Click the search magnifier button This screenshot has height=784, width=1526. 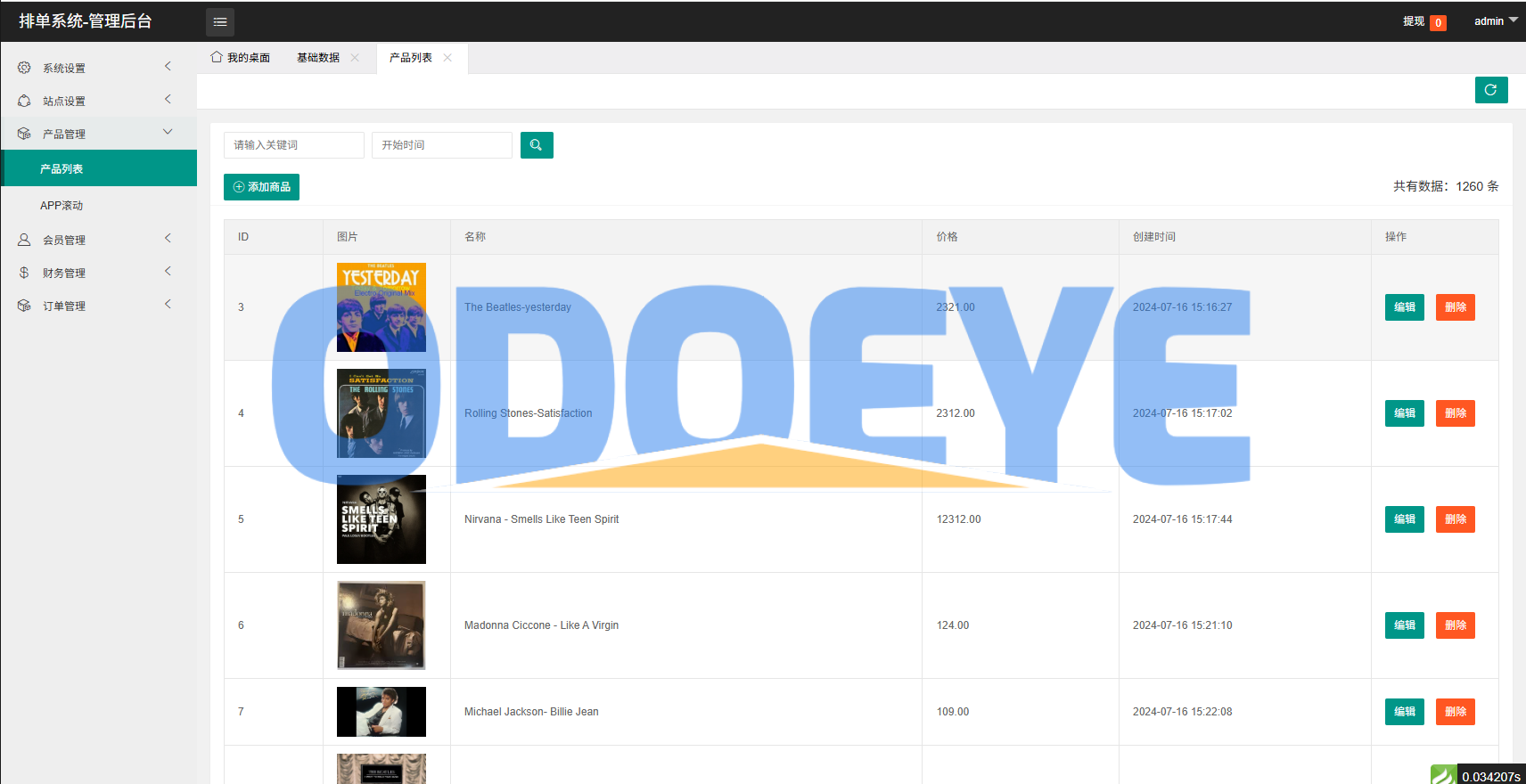coord(537,145)
